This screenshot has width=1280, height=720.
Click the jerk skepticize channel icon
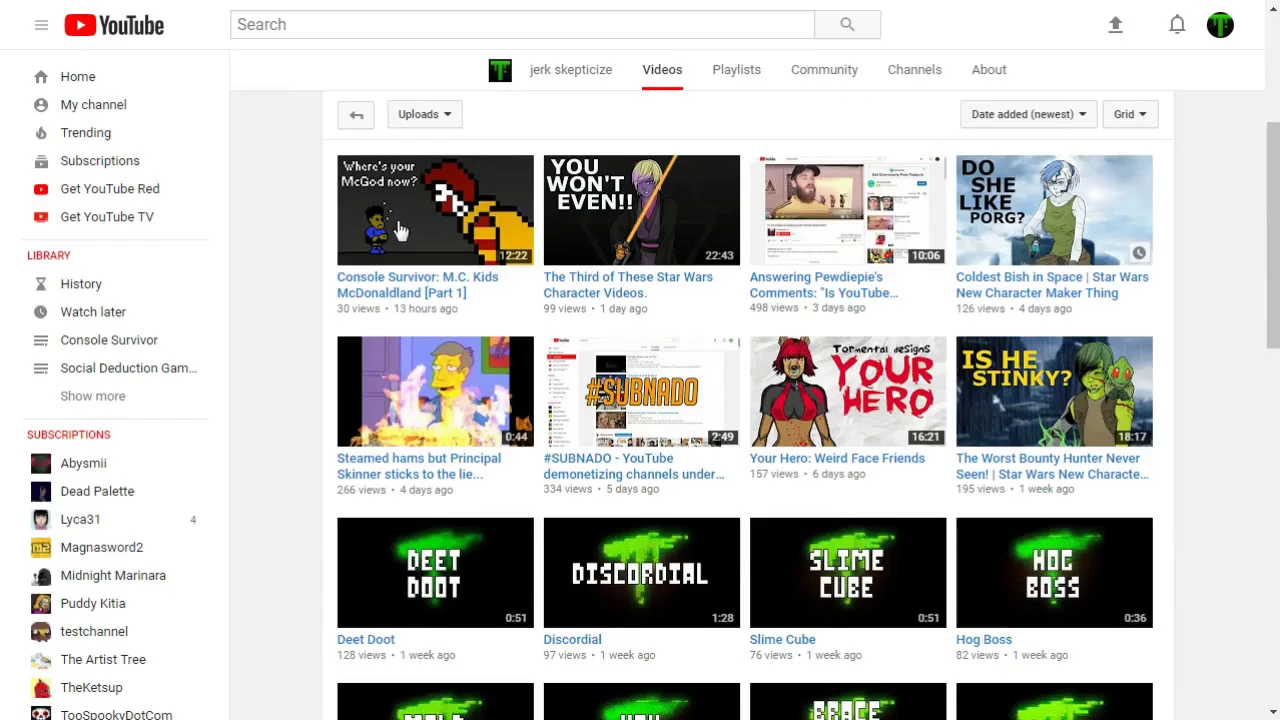500,70
